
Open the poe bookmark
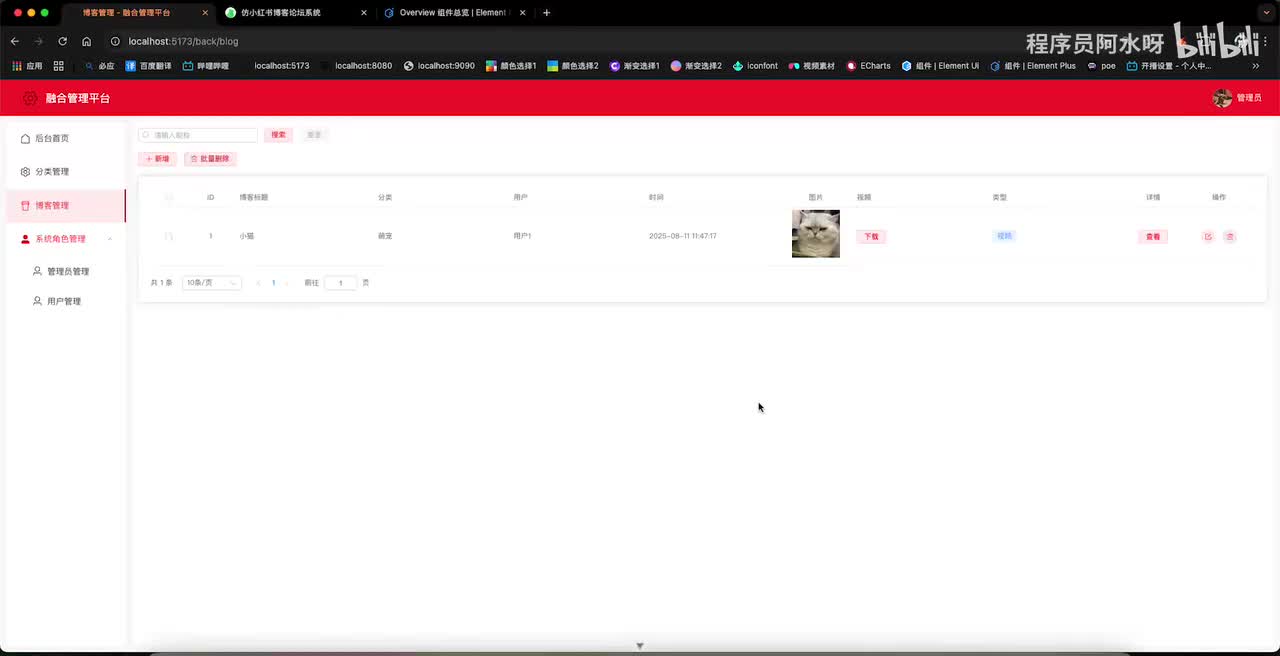point(1101,66)
